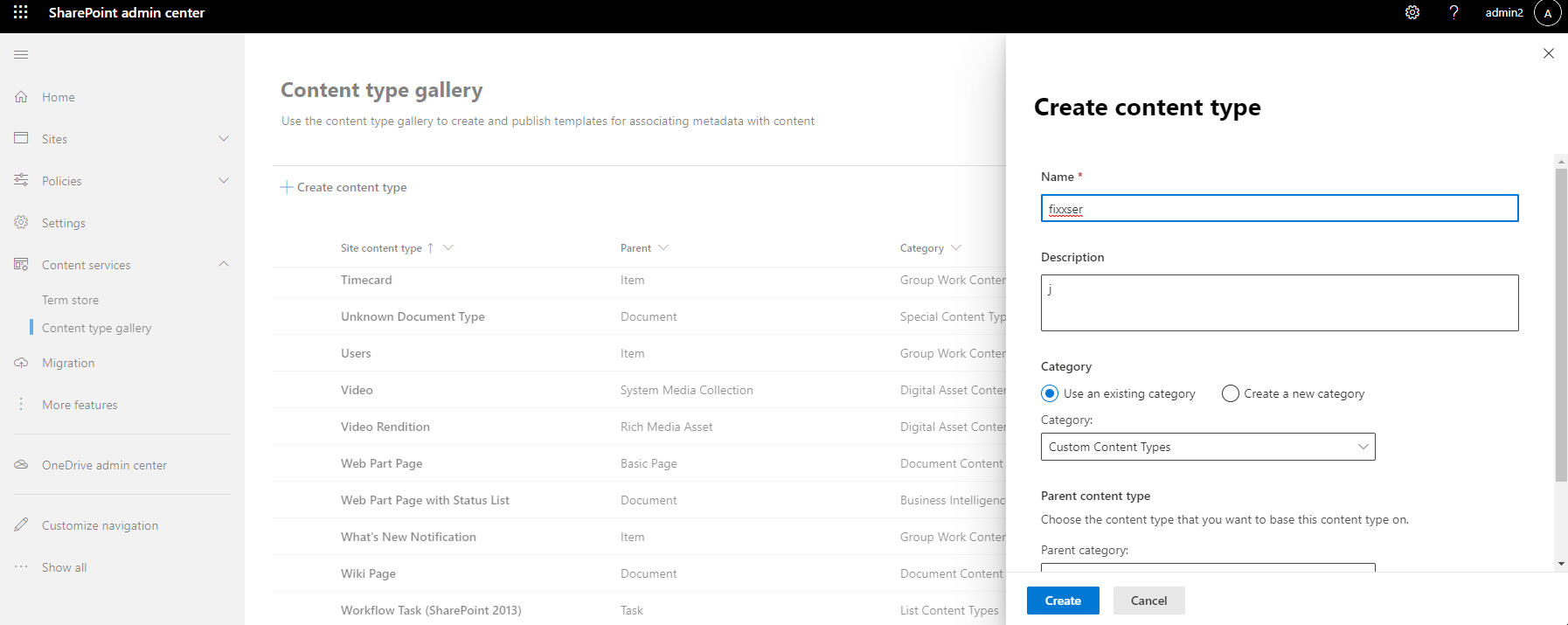Click the panel vertical scrollbar thumb

coord(1561,324)
